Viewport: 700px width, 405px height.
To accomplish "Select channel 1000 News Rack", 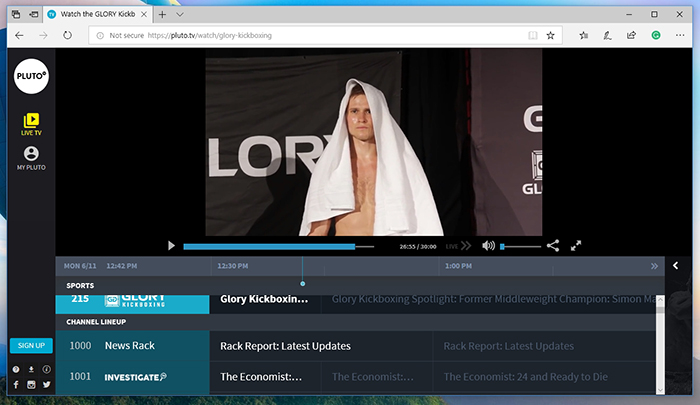I will (132, 346).
